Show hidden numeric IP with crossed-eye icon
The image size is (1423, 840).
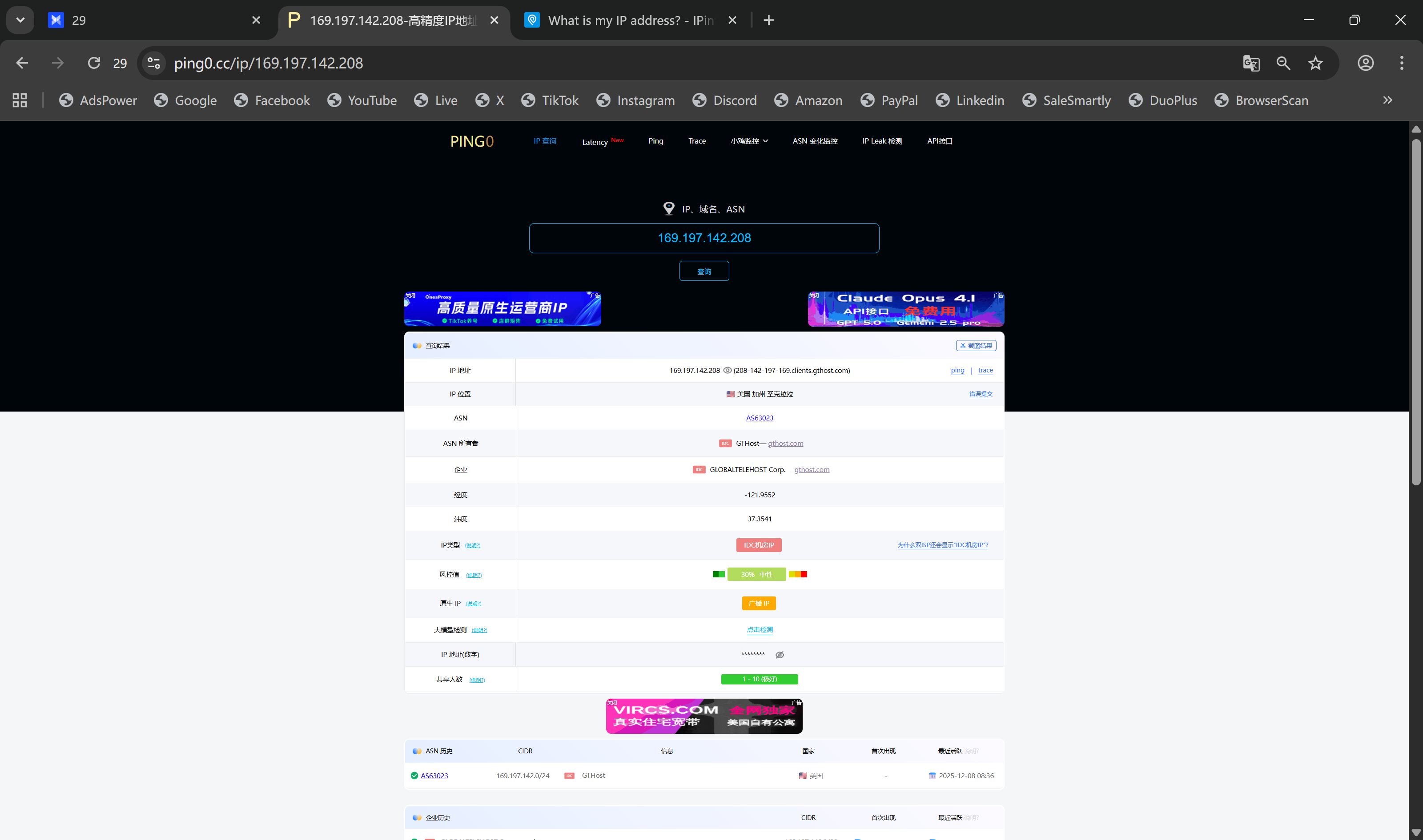click(x=779, y=655)
